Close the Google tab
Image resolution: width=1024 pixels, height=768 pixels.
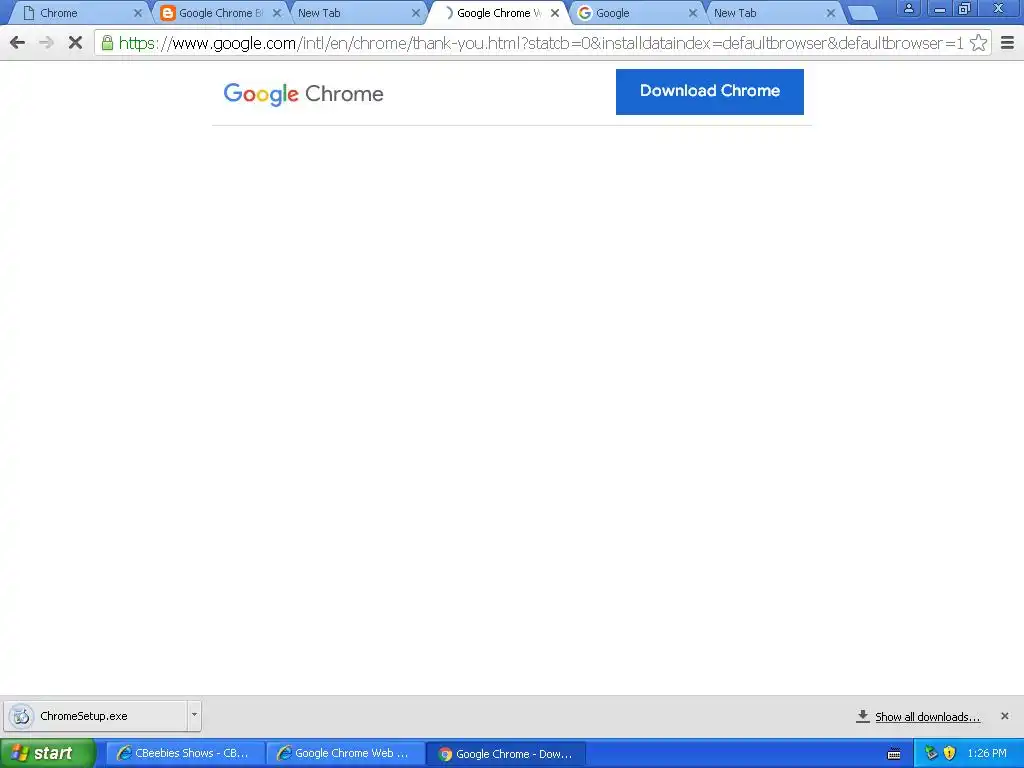693,13
